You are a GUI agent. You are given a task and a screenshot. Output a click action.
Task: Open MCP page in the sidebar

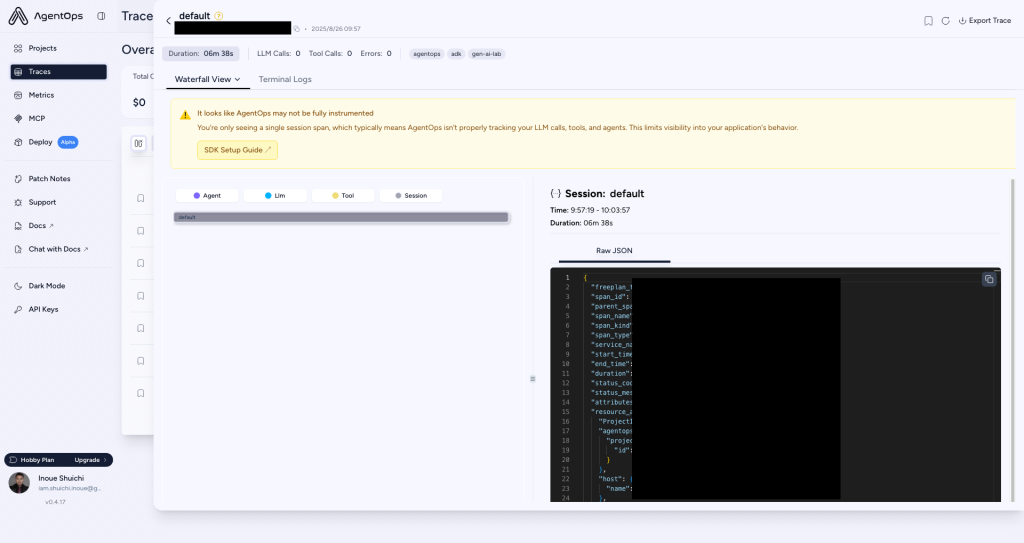(x=36, y=118)
